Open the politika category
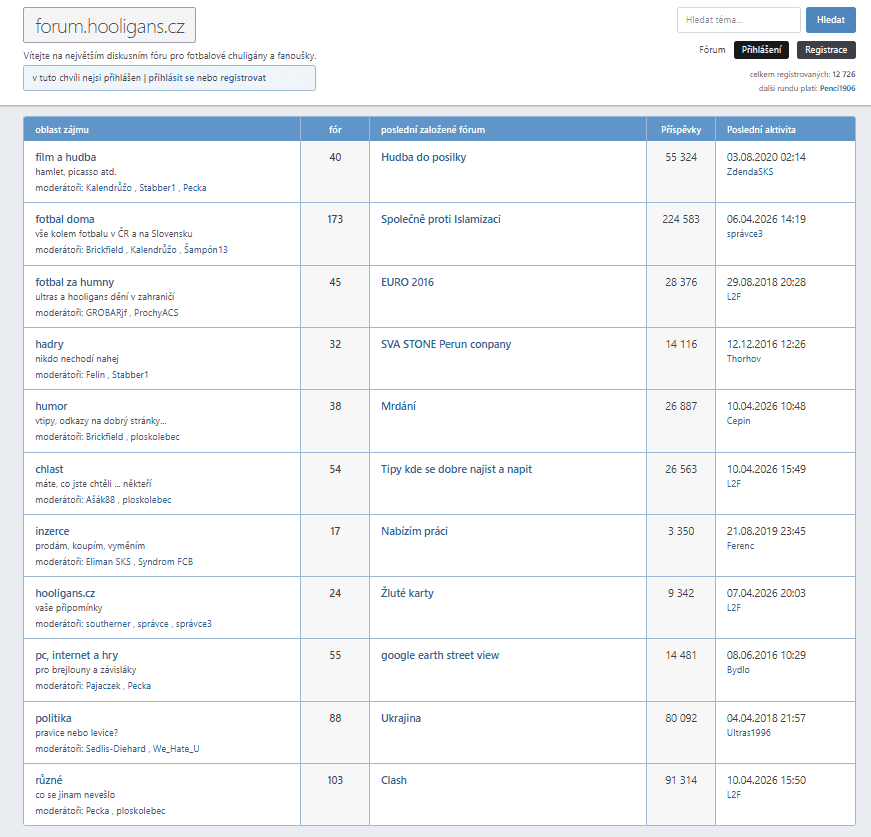This screenshot has height=837, width=871. coord(53,718)
